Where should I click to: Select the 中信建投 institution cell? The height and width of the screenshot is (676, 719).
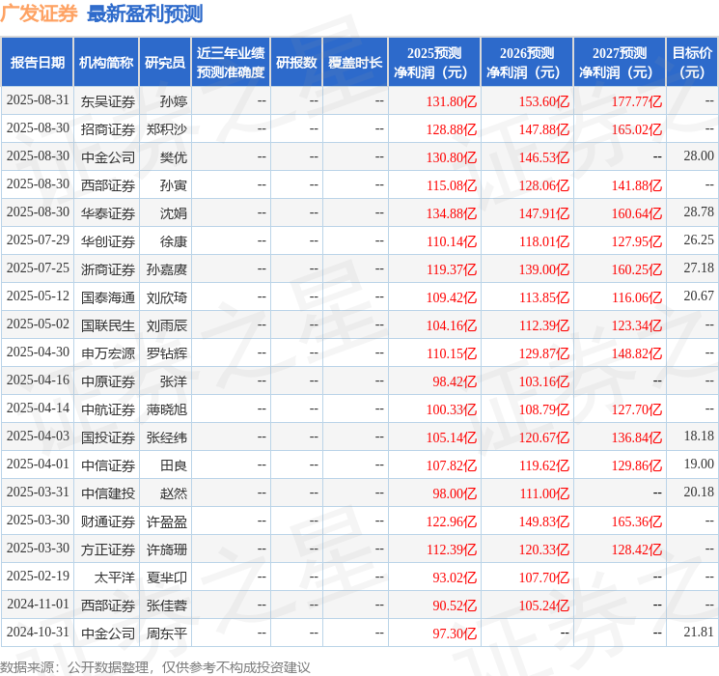coord(106,493)
